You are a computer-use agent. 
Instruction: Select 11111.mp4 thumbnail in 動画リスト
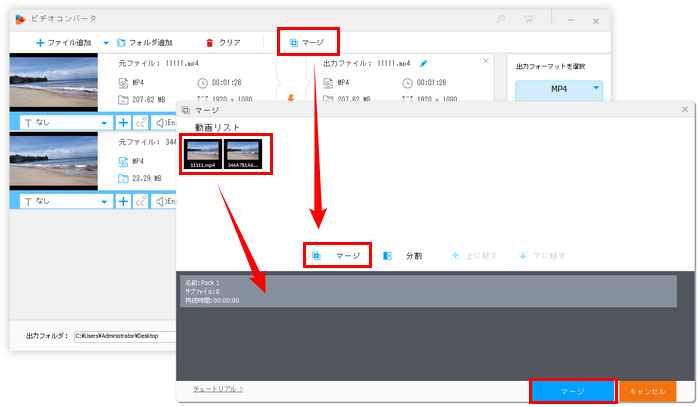(203, 154)
